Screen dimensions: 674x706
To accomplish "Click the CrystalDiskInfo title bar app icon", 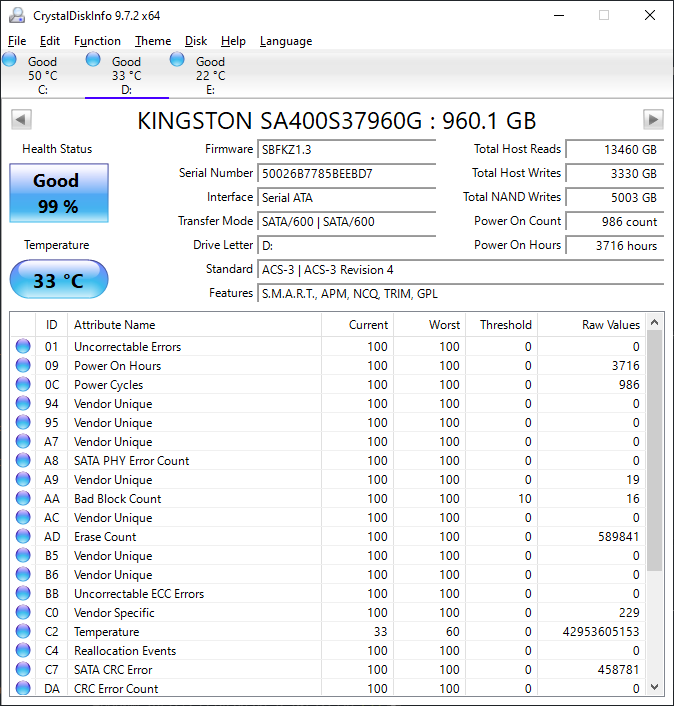I will click(x=17, y=15).
